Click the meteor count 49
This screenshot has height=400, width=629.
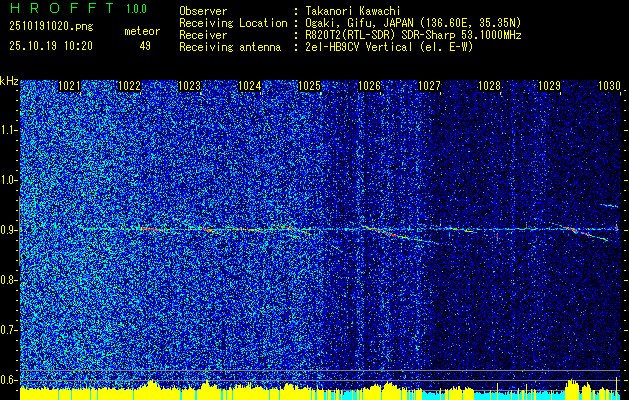pyautogui.click(x=145, y=46)
